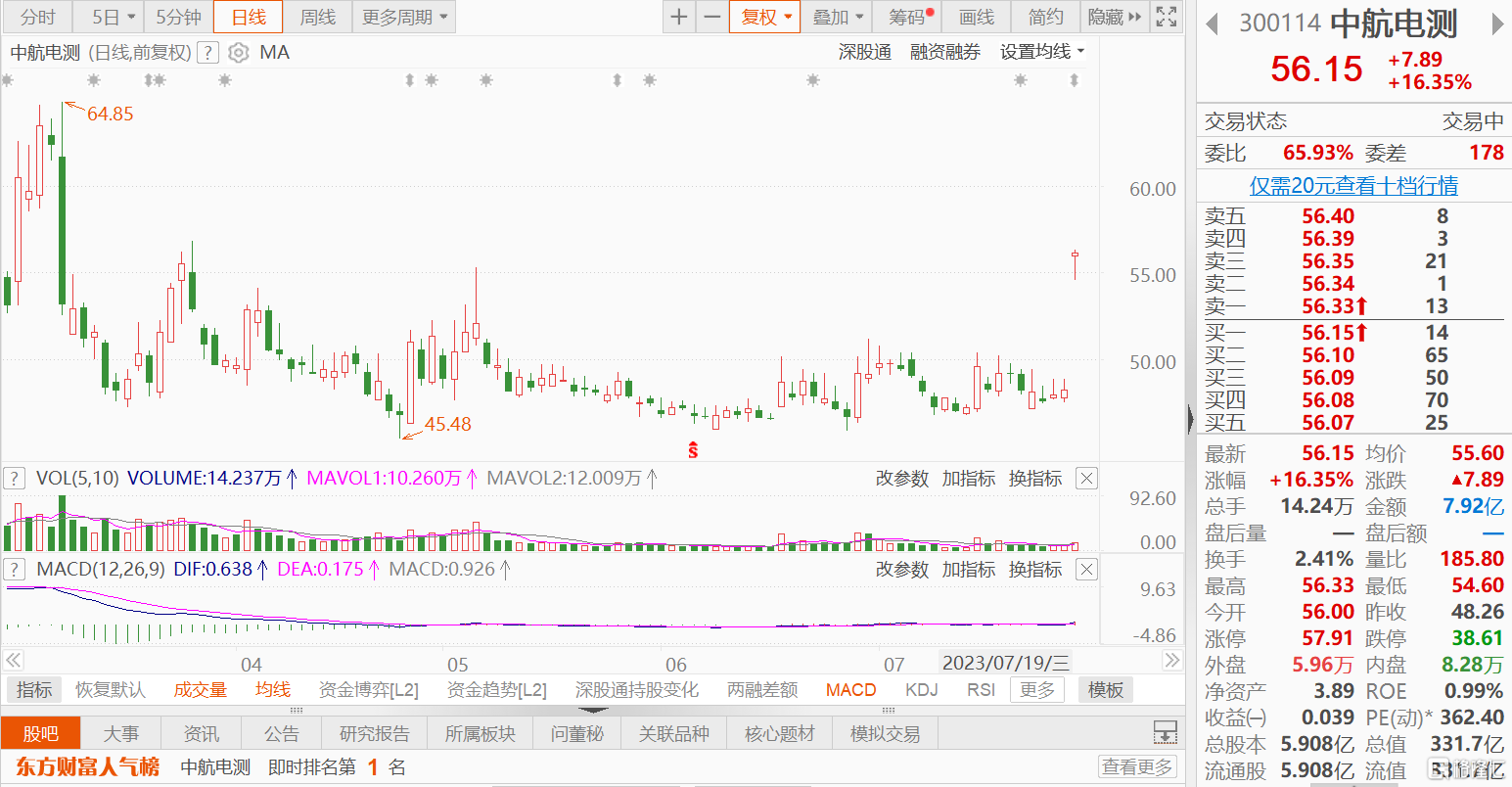
Task: Select RSI indicator
Action: pos(981,690)
